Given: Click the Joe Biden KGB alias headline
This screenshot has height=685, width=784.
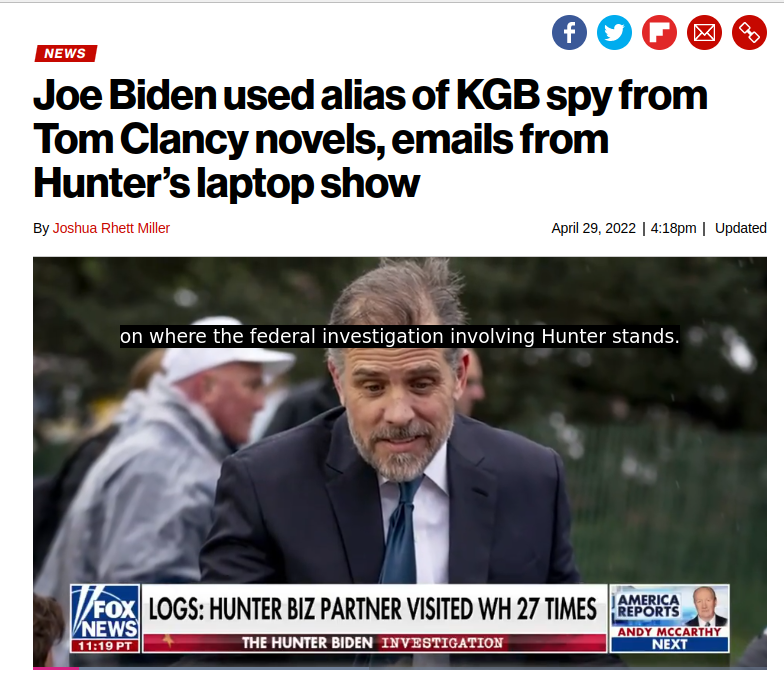Looking at the screenshot, I should pyautogui.click(x=370, y=139).
